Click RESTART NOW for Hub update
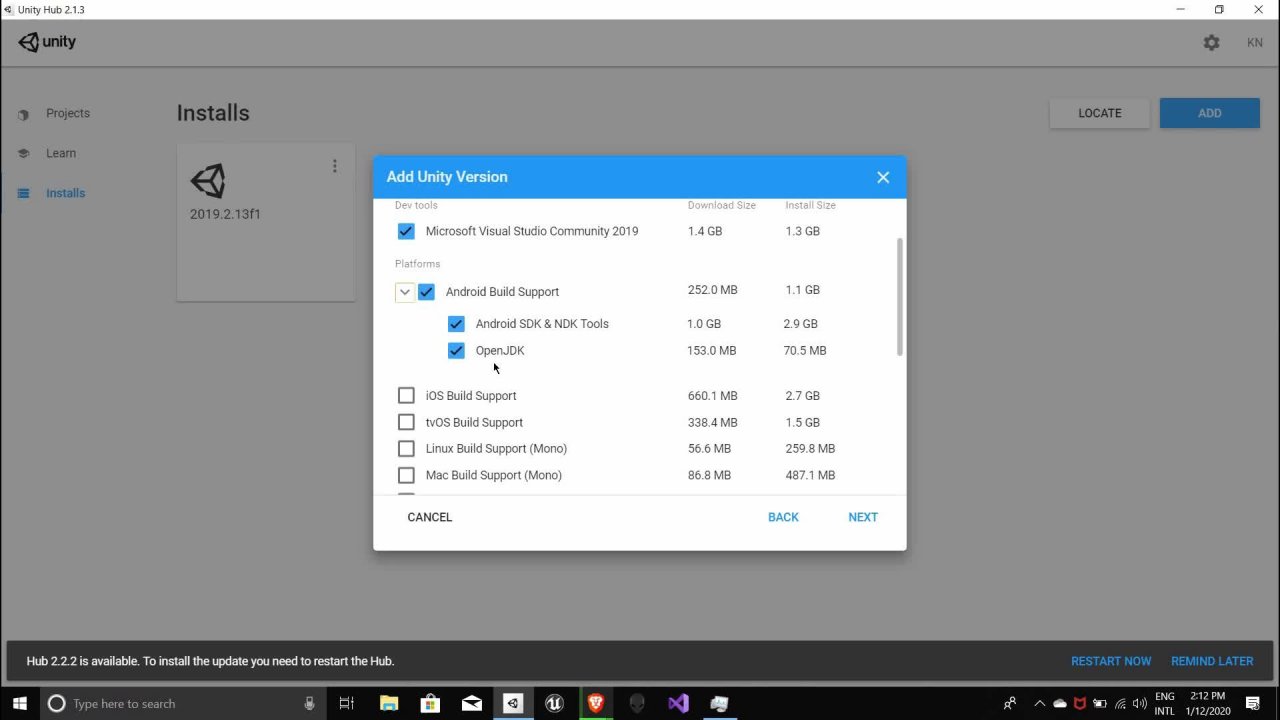Viewport: 1280px width, 720px height. [1111, 661]
